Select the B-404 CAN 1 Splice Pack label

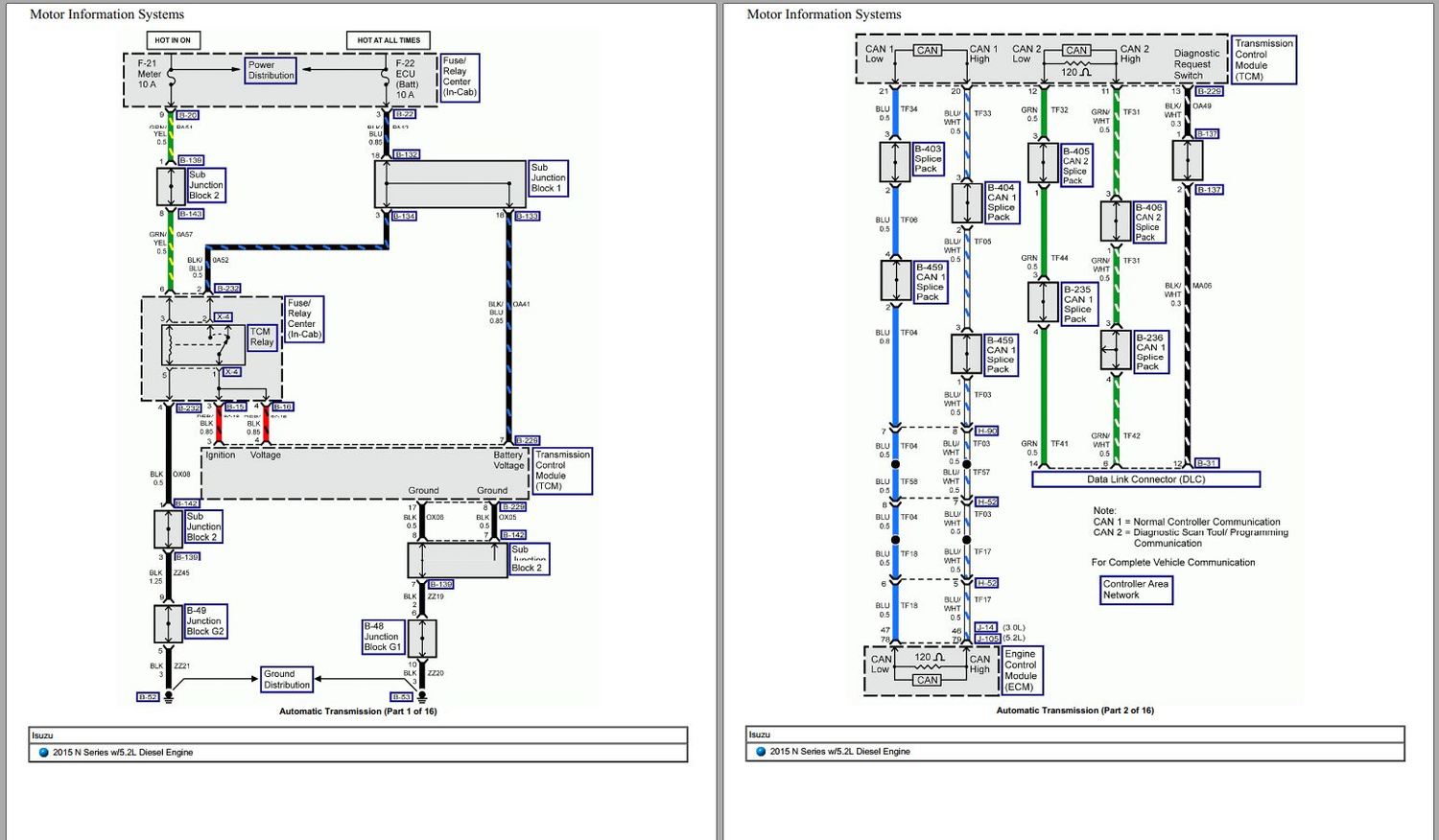(x=1002, y=202)
